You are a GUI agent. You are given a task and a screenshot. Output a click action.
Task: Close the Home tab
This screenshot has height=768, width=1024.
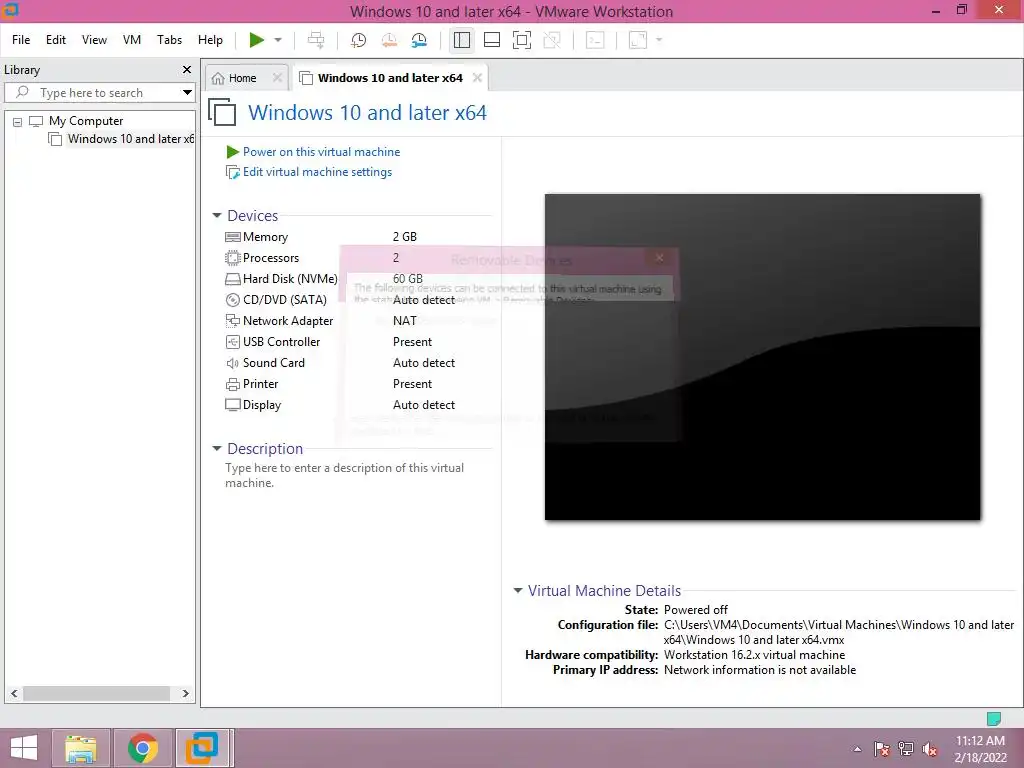tap(278, 78)
